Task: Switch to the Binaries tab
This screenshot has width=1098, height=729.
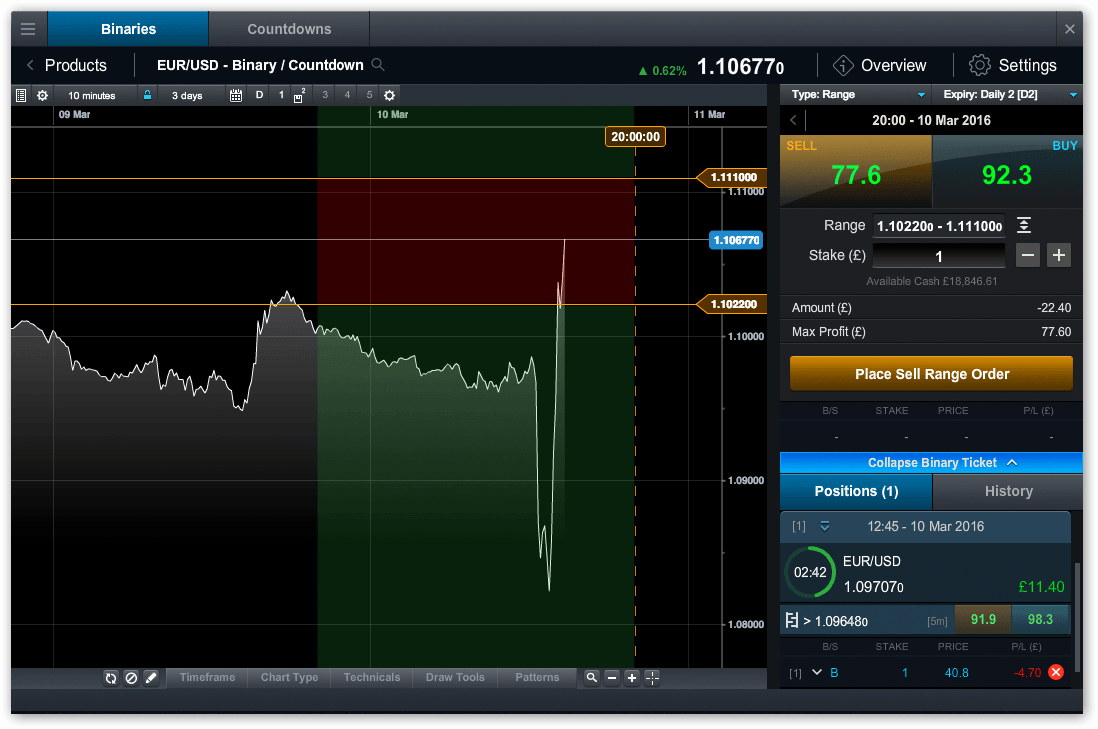Action: click(x=128, y=29)
